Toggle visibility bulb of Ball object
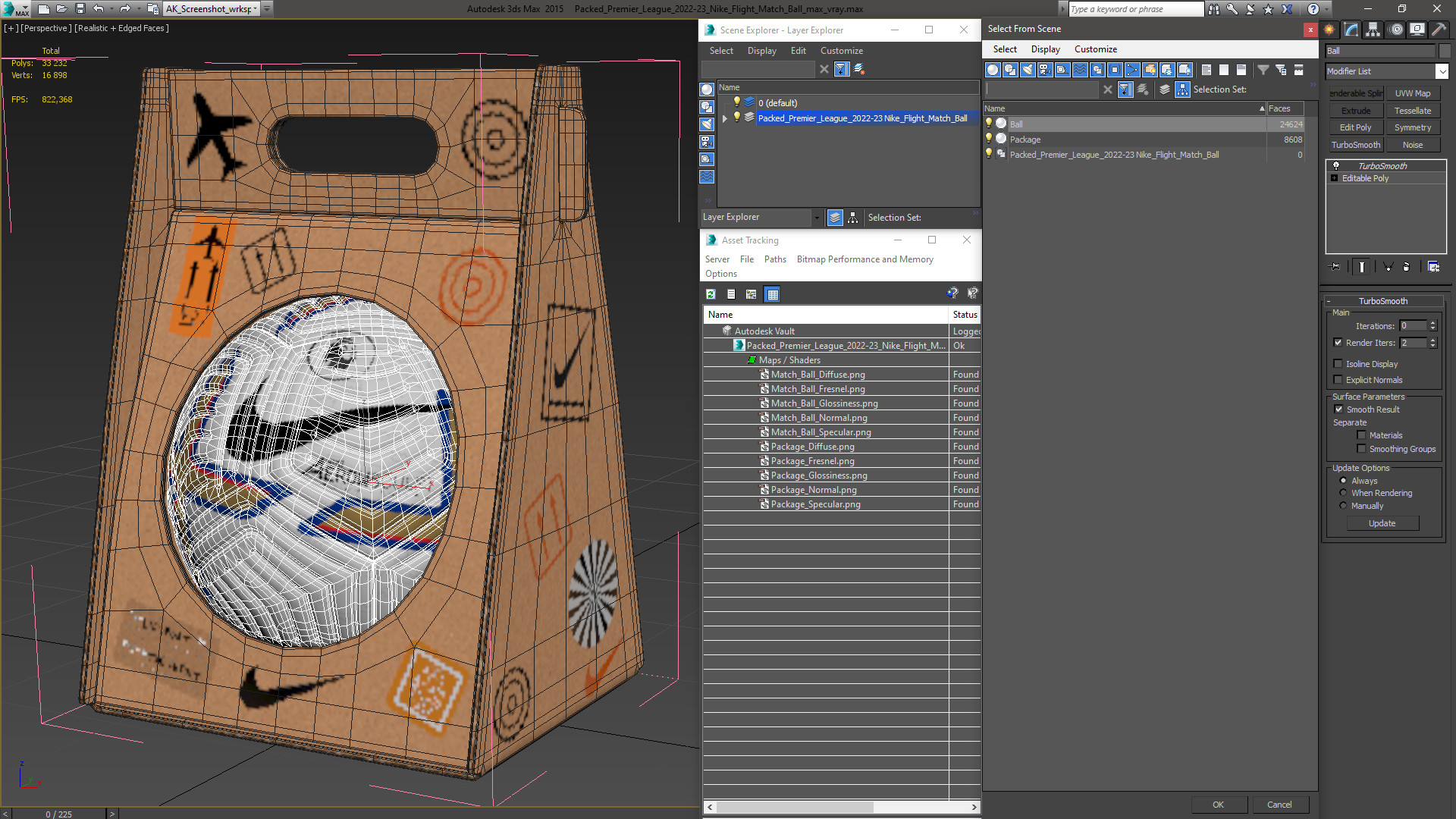Image resolution: width=1456 pixels, height=819 pixels. [989, 124]
